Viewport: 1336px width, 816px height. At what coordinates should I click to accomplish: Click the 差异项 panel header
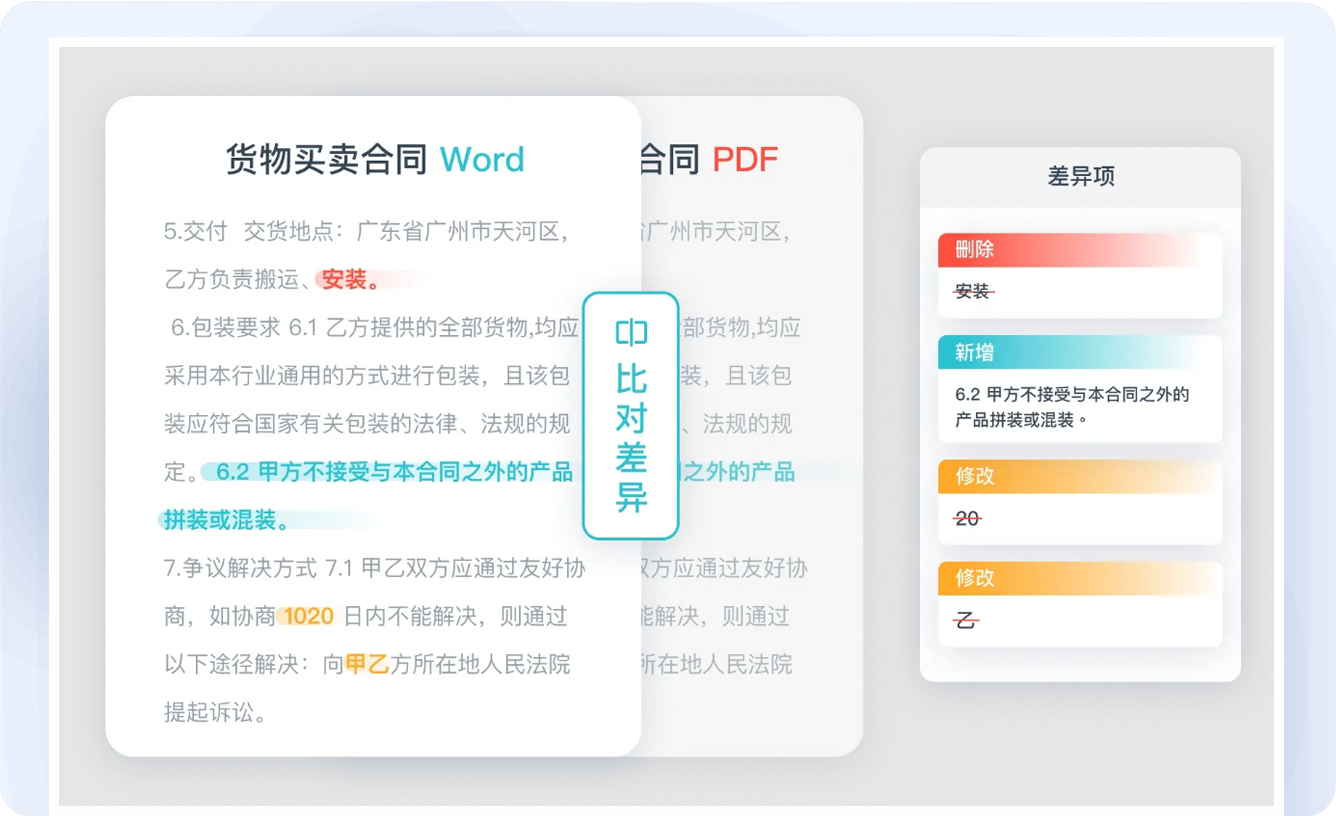[1080, 177]
